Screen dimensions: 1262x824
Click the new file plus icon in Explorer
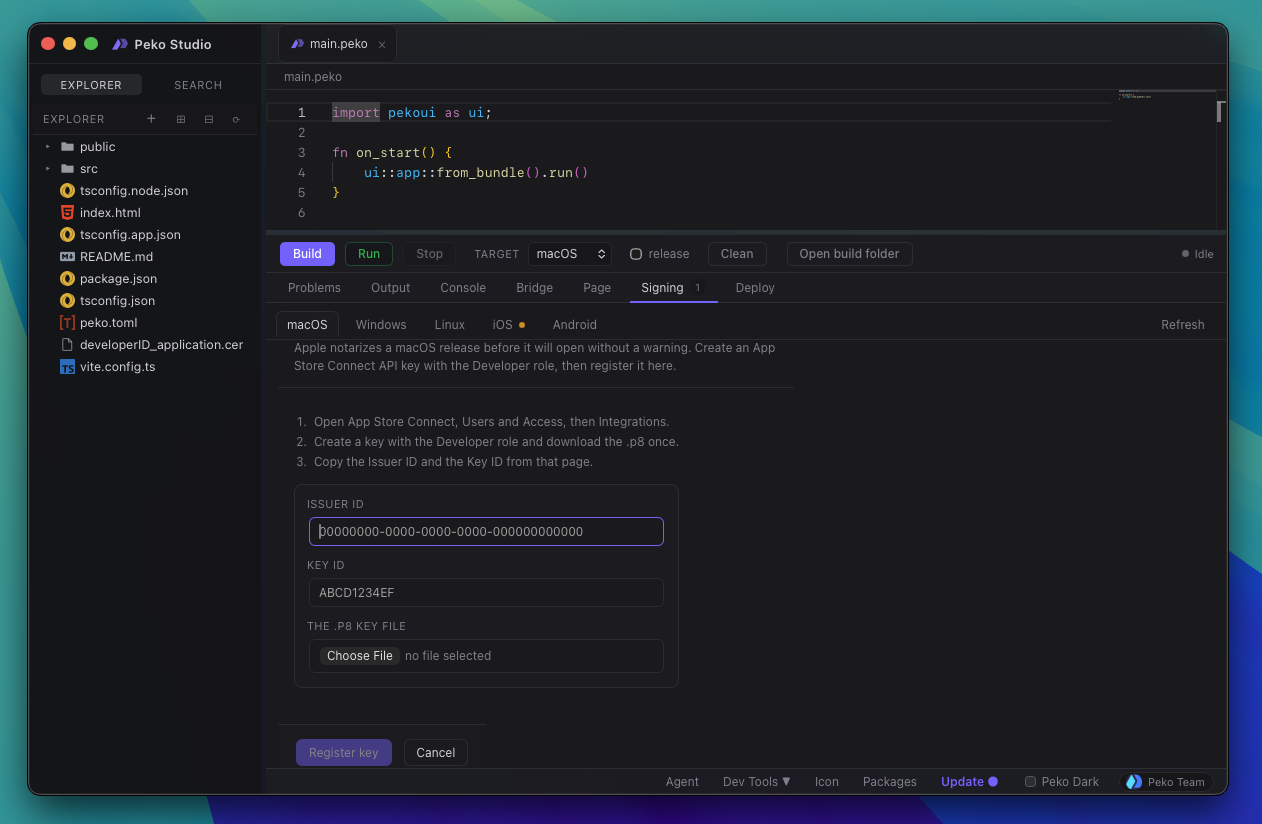(x=151, y=119)
